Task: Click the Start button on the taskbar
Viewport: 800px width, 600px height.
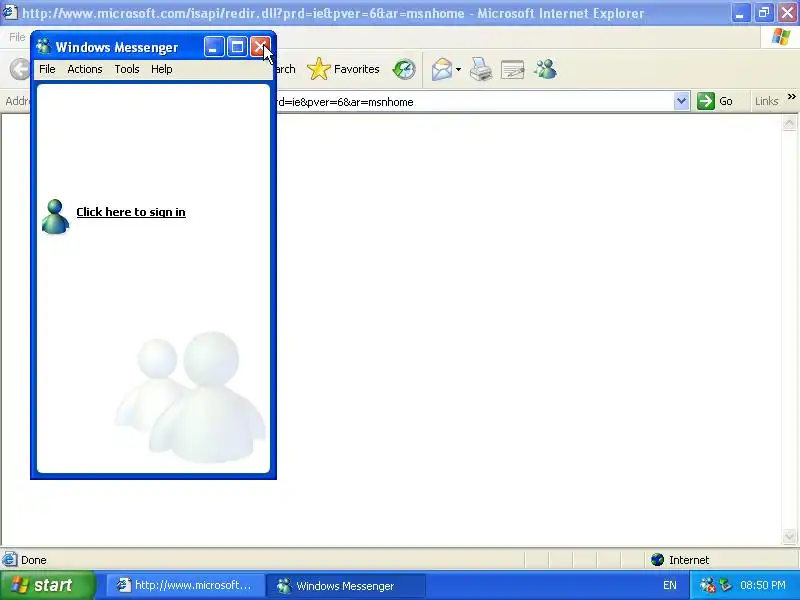Action: point(47,585)
